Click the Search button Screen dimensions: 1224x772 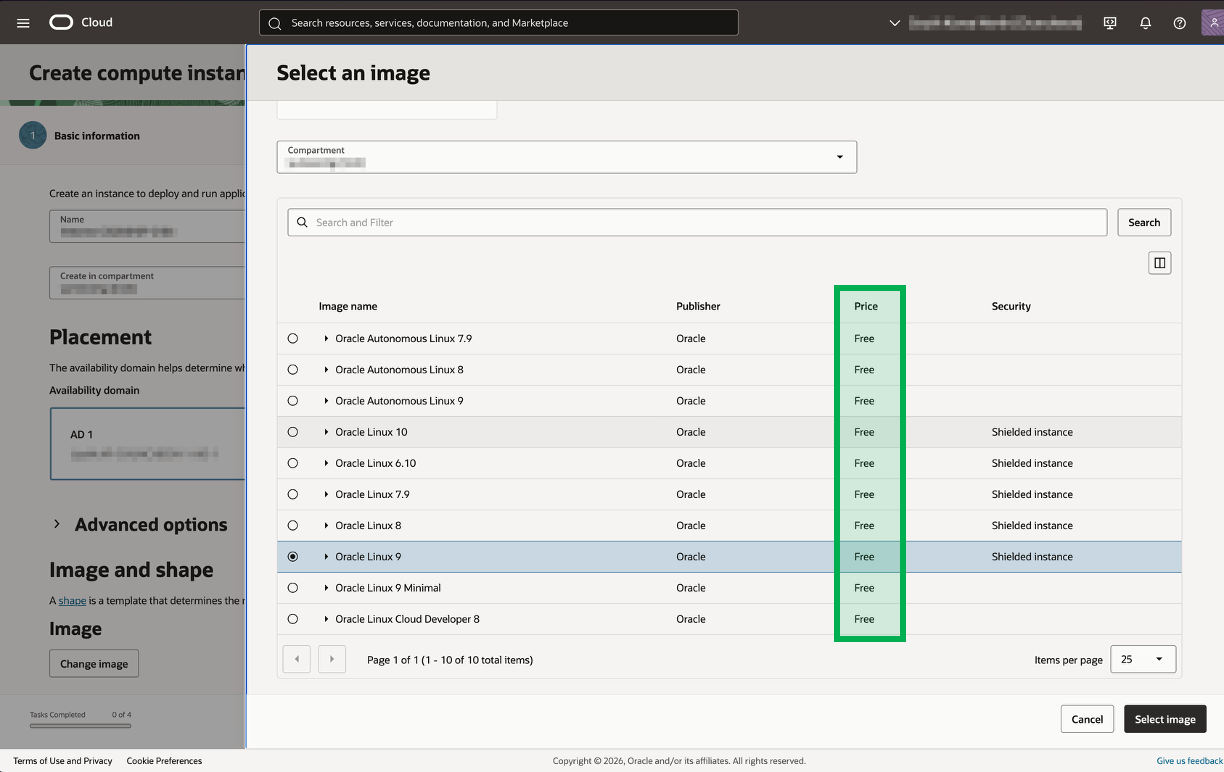pos(1144,222)
